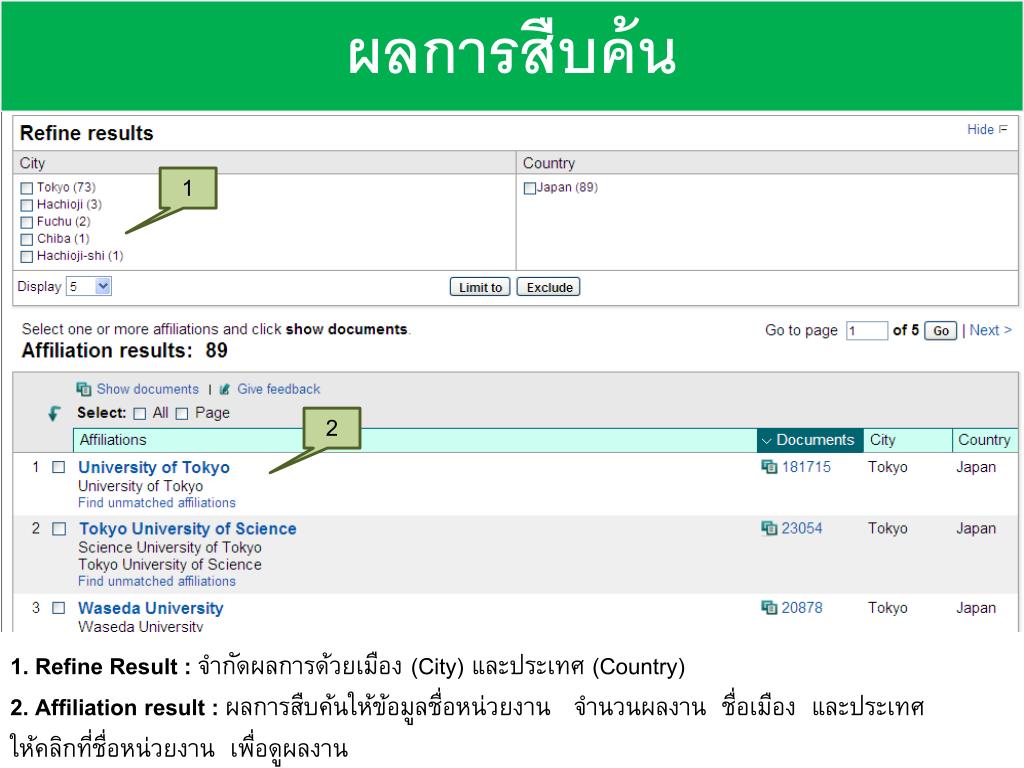1024x768 pixels.
Task: Check the Select Page checkbox
Action: (182, 413)
